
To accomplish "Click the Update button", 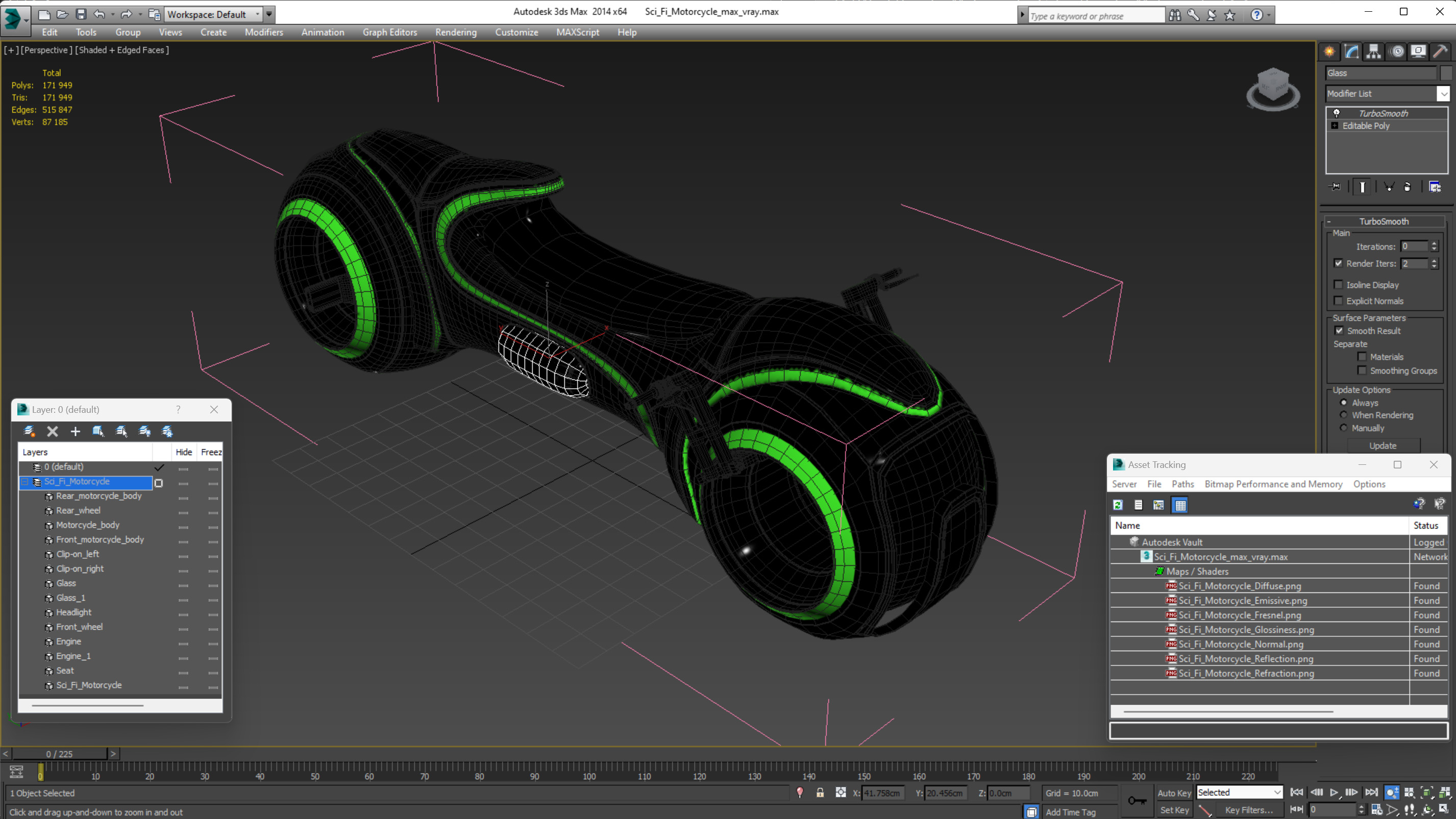I will (x=1383, y=445).
